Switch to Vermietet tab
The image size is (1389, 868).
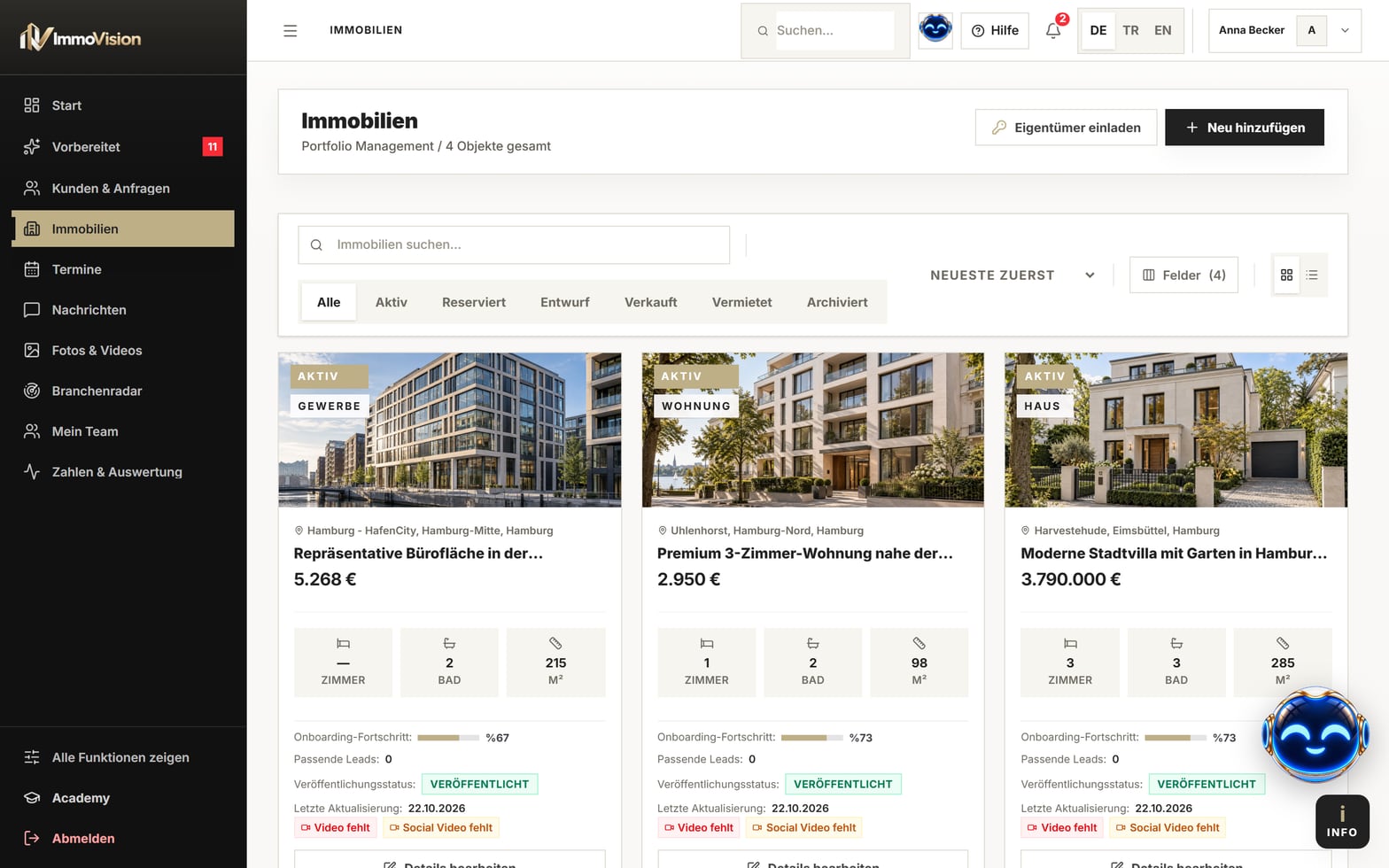(x=742, y=302)
